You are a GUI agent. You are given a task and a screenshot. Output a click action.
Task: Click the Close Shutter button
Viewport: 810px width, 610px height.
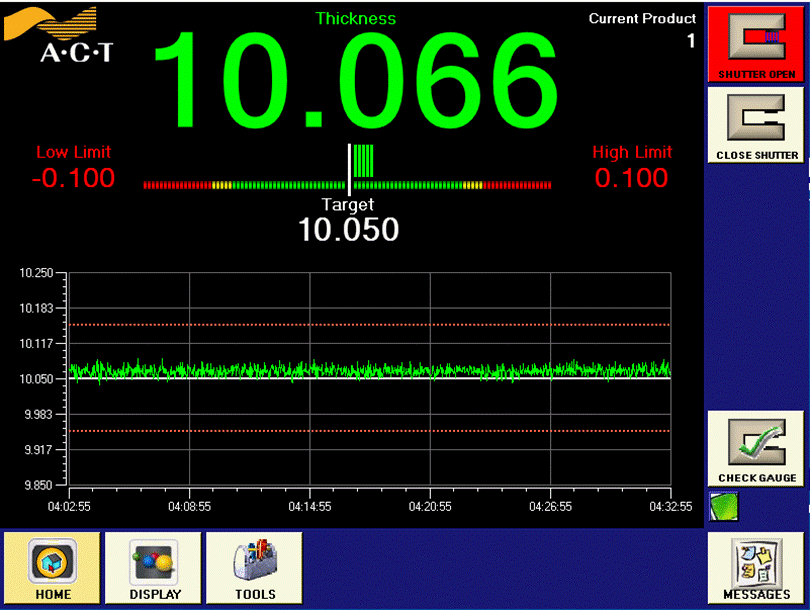756,125
